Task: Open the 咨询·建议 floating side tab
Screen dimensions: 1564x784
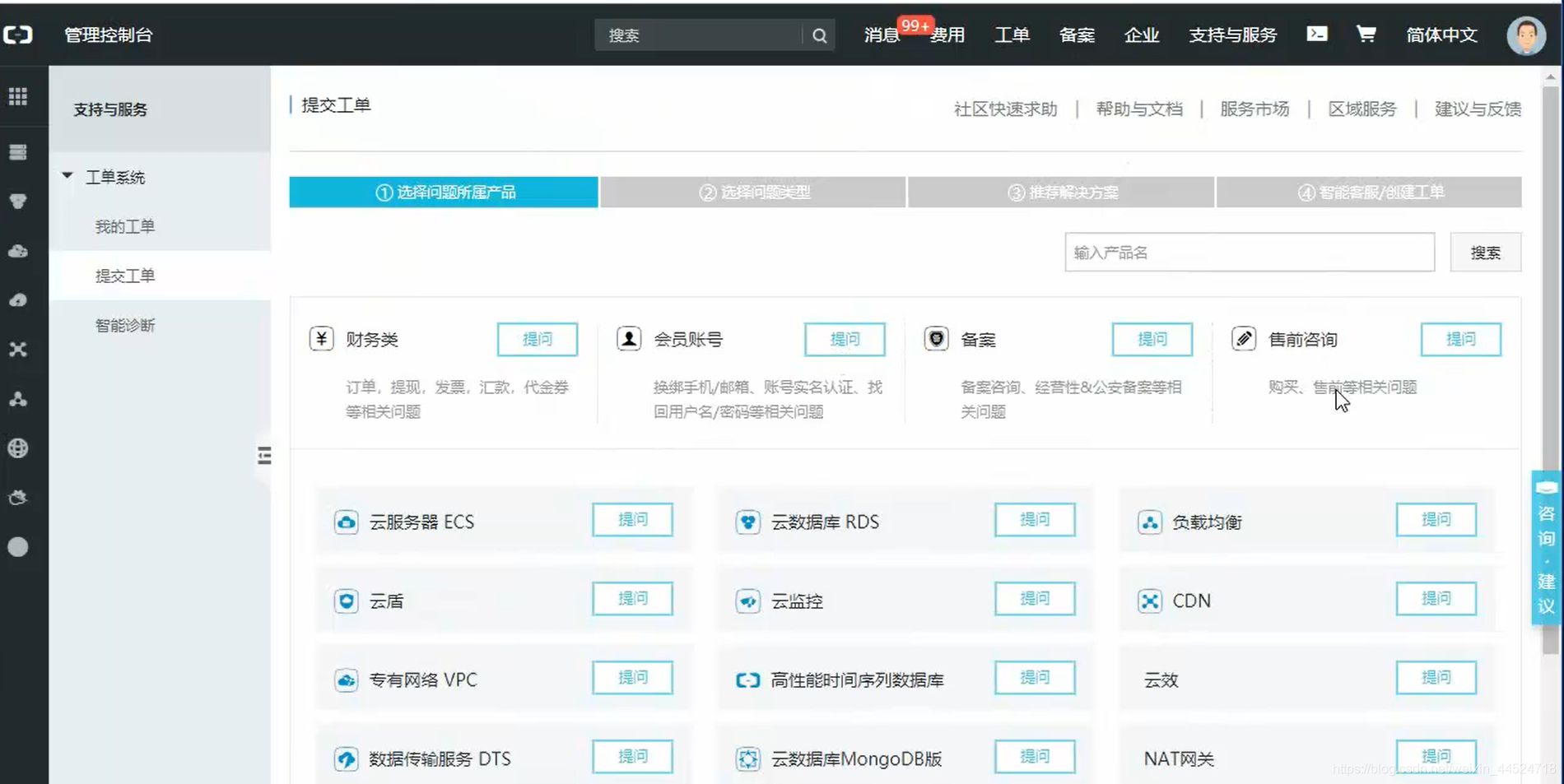Action: [1546, 547]
